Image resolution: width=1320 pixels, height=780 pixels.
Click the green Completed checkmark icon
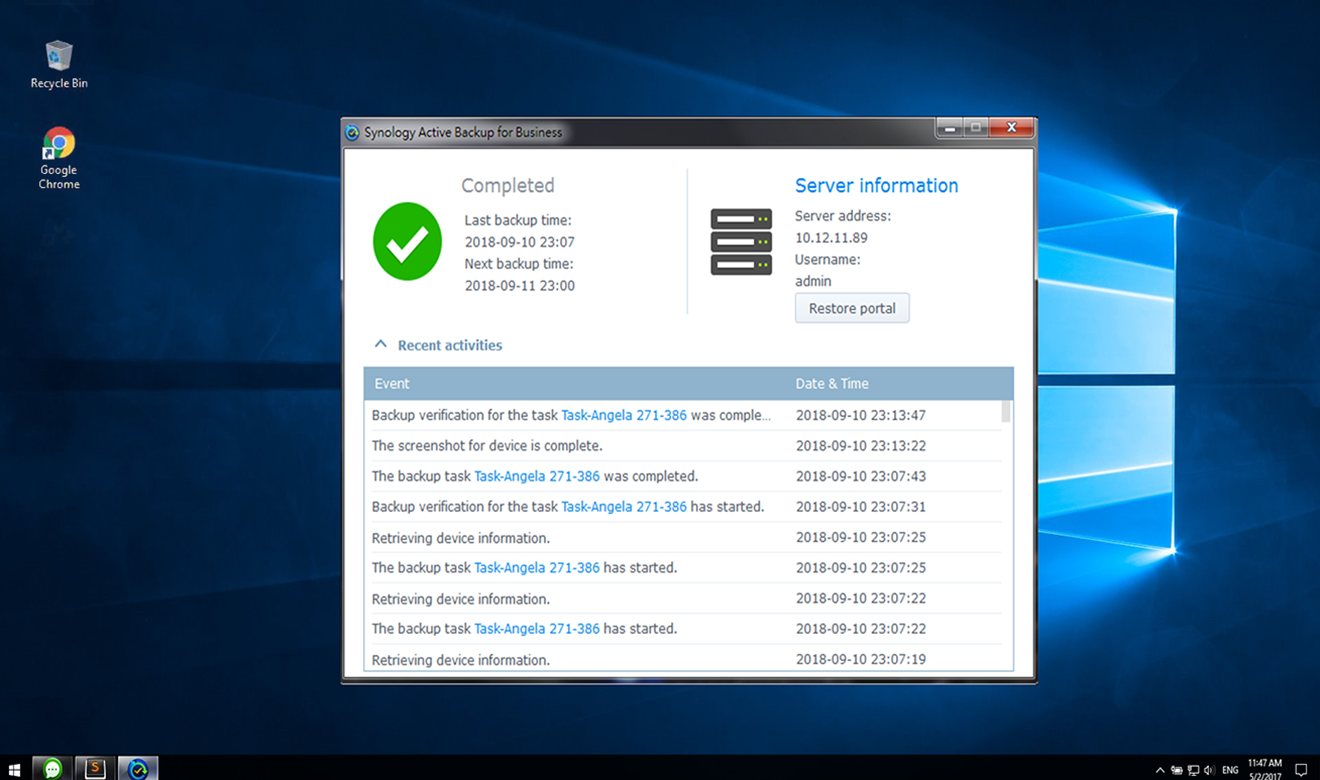[406, 241]
